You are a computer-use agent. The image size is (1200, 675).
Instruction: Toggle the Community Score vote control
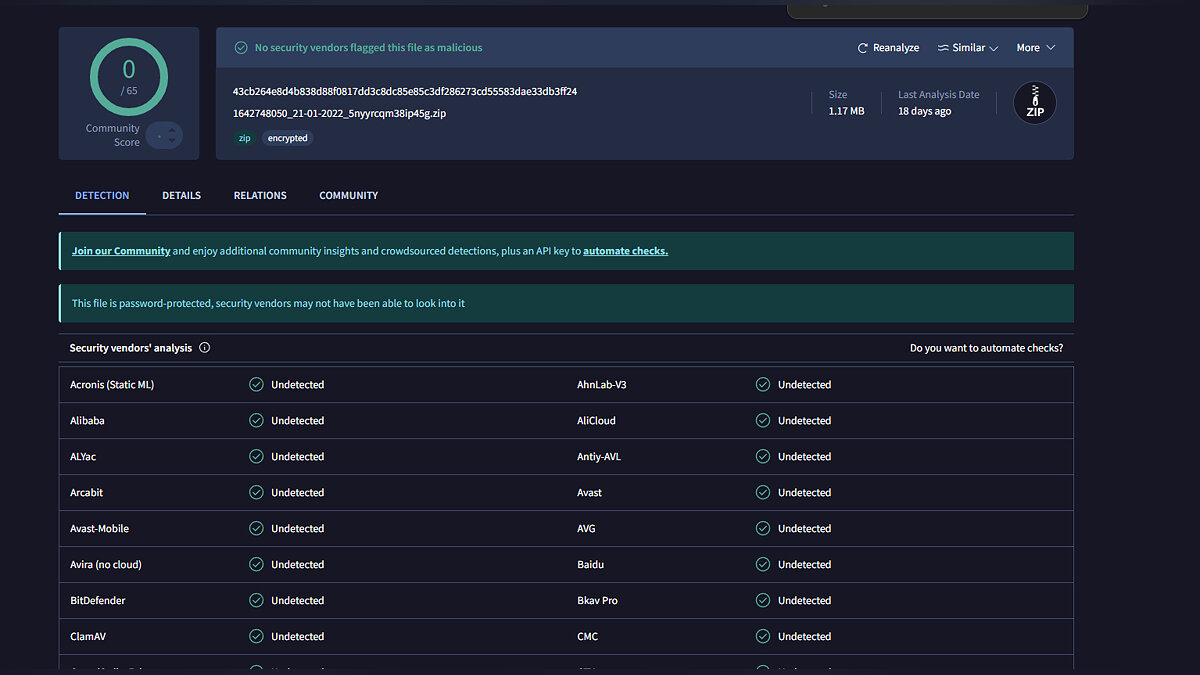pos(164,135)
